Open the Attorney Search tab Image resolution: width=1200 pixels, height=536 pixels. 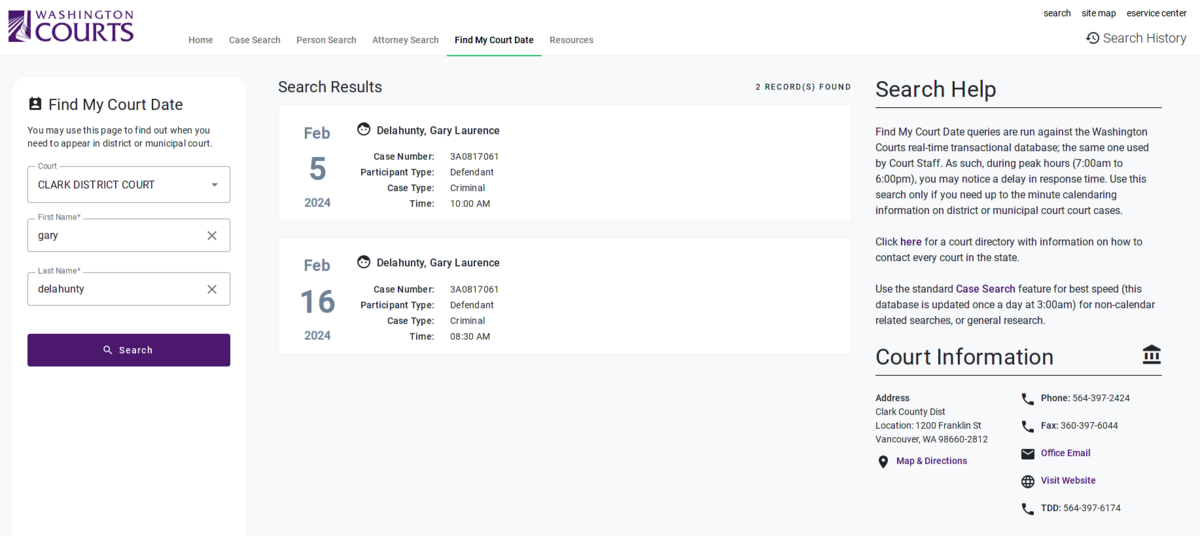405,40
